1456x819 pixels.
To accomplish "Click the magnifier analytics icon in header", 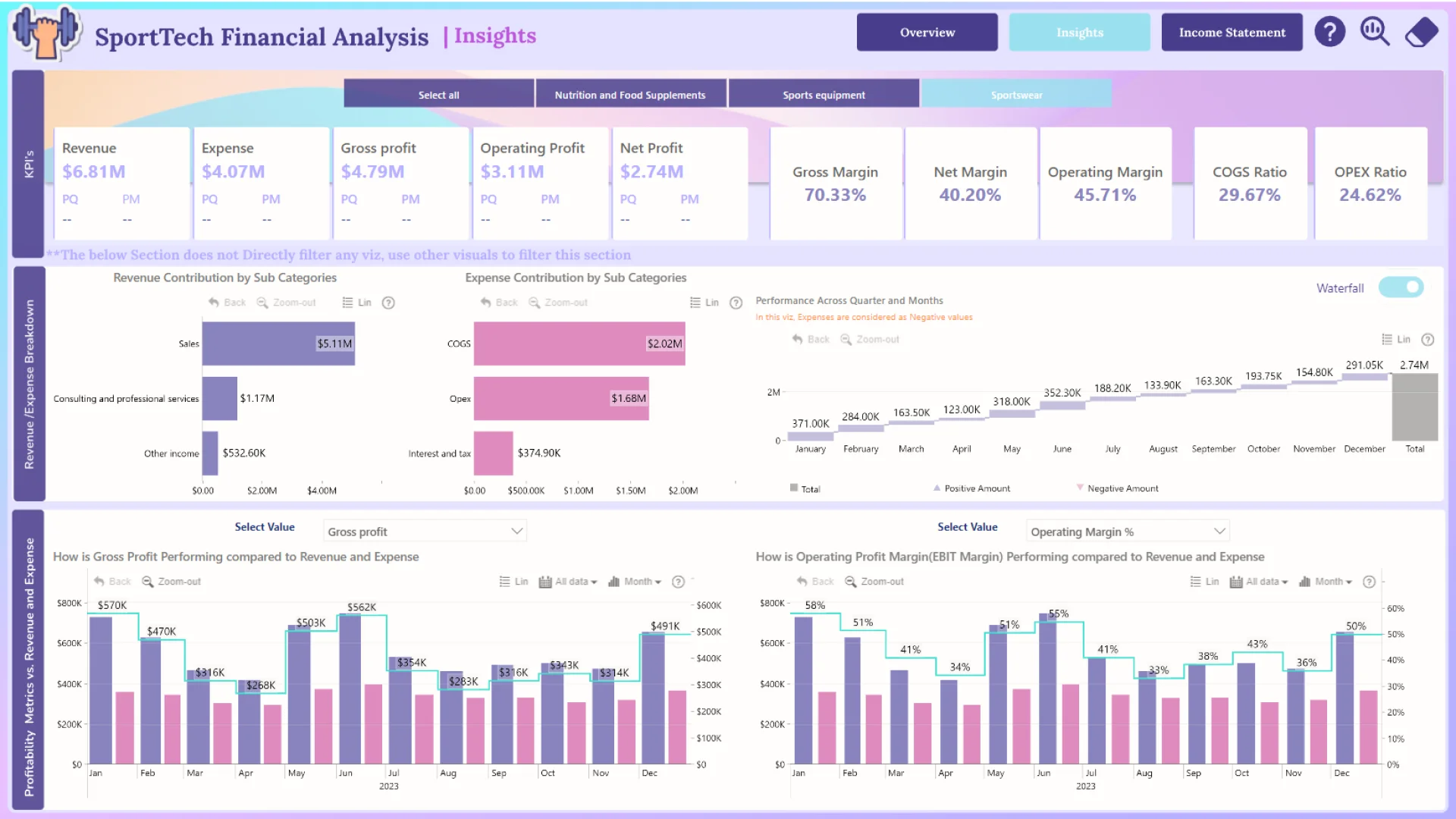I will [x=1375, y=33].
